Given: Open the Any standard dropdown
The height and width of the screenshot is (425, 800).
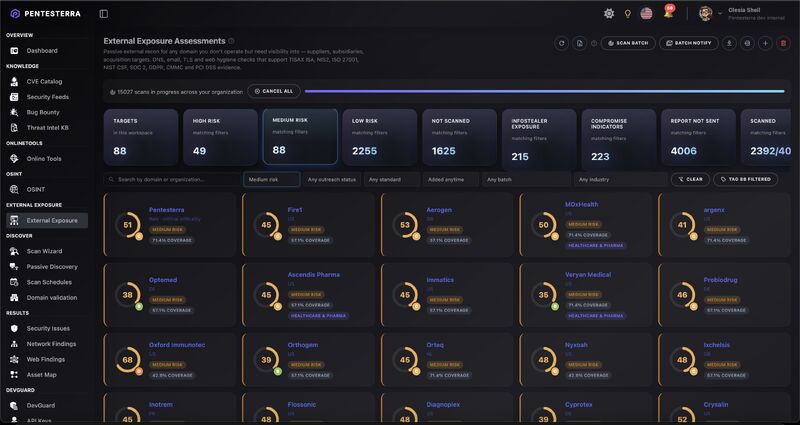Looking at the screenshot, I should point(392,180).
